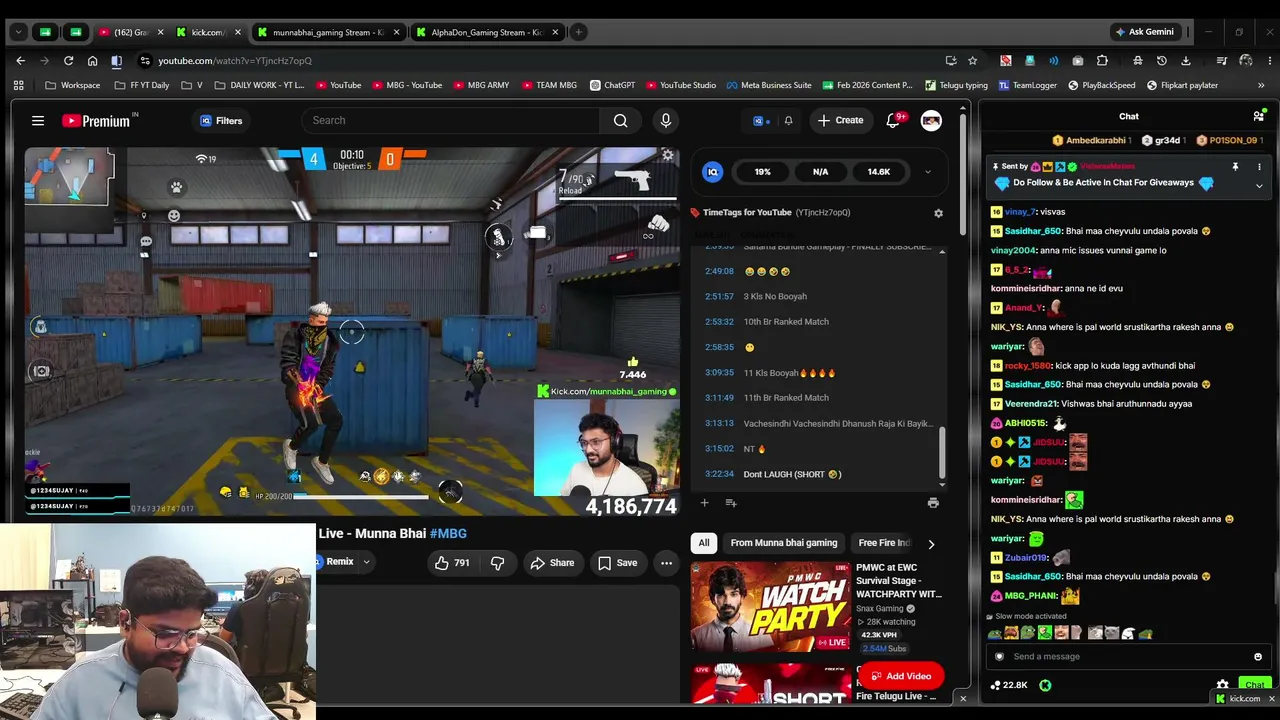Open the browser home page
Screen dimensions: 1280x720
(x=92, y=61)
